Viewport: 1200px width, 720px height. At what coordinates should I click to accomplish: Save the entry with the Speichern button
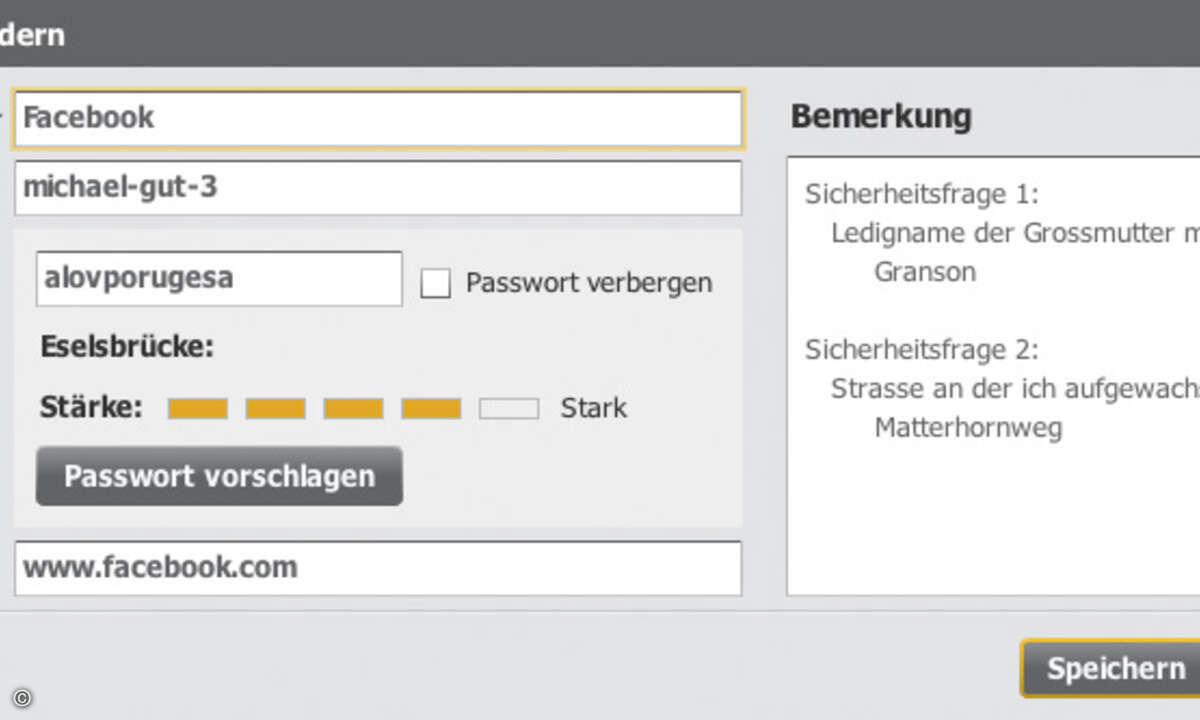(x=1114, y=669)
